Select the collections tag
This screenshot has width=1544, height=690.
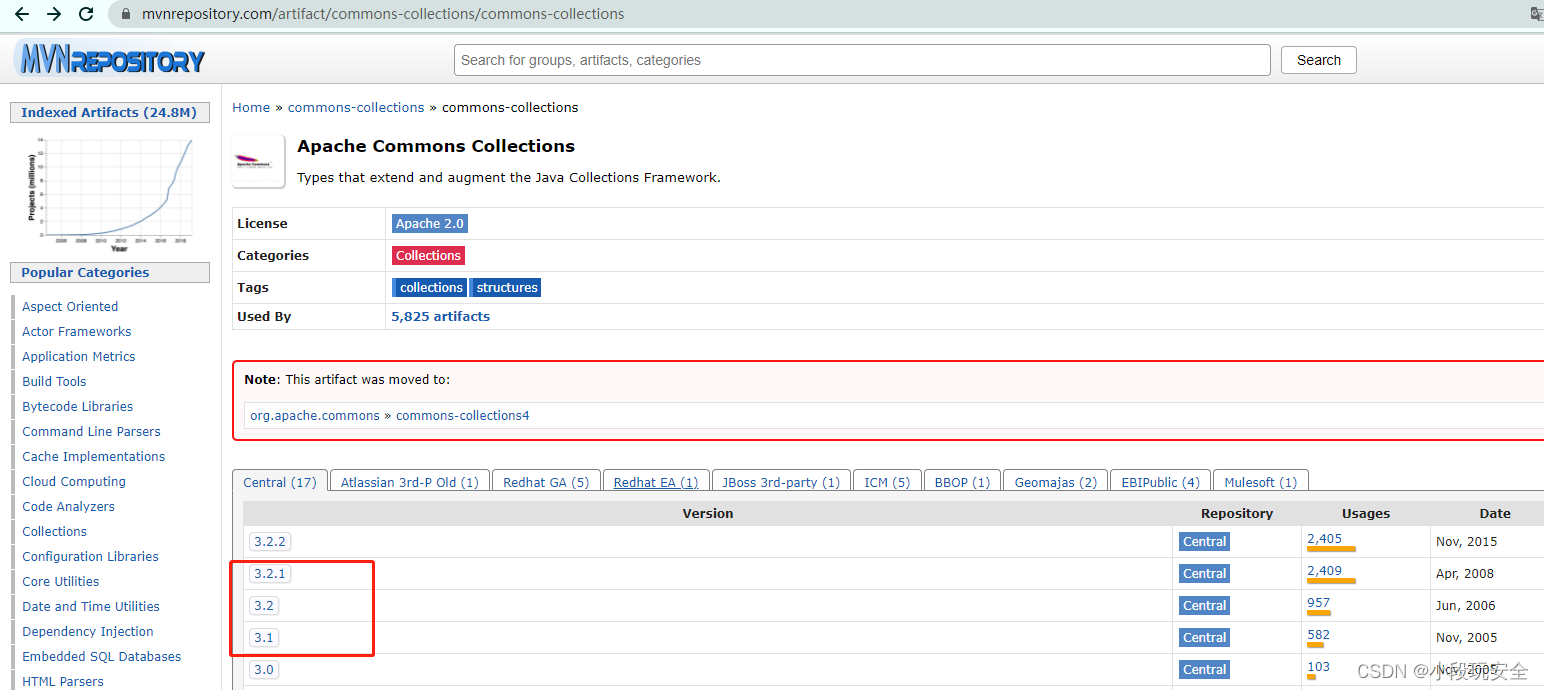430,288
